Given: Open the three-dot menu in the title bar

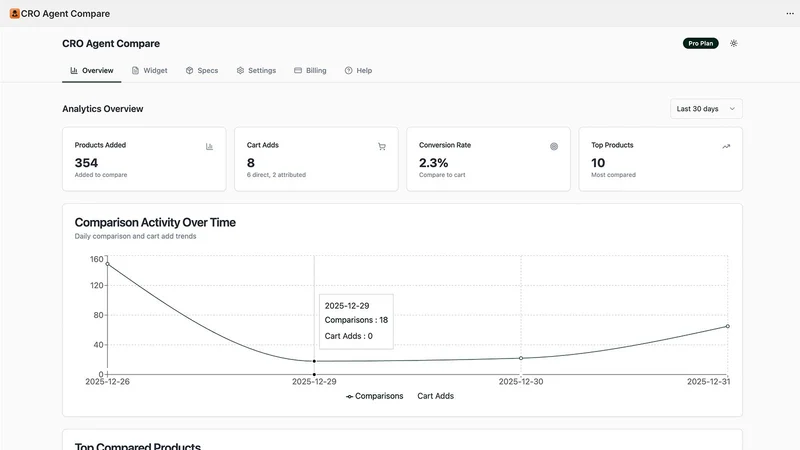Looking at the screenshot, I should [x=790, y=14].
